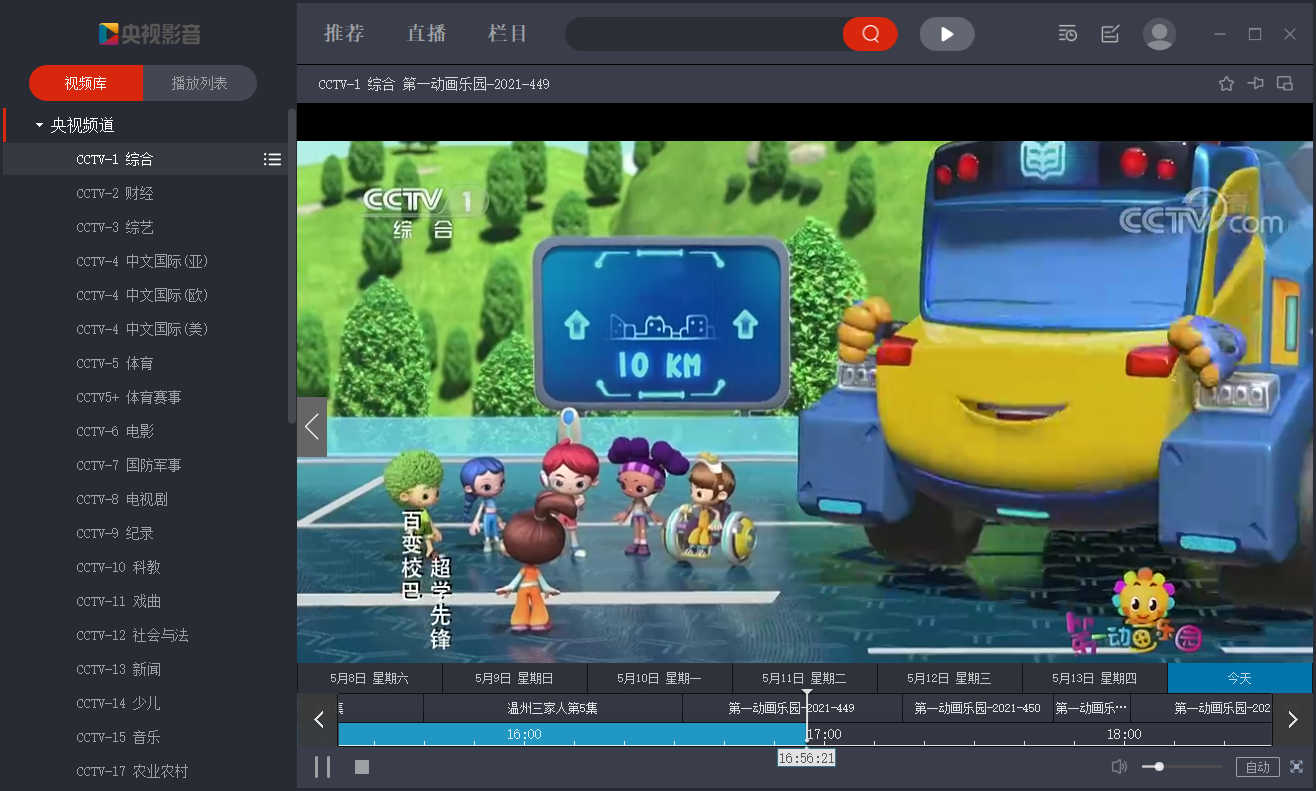Viewport: 1316px width, 791px height.
Task: Click the timeline progress bar near 16:00
Action: point(524,734)
